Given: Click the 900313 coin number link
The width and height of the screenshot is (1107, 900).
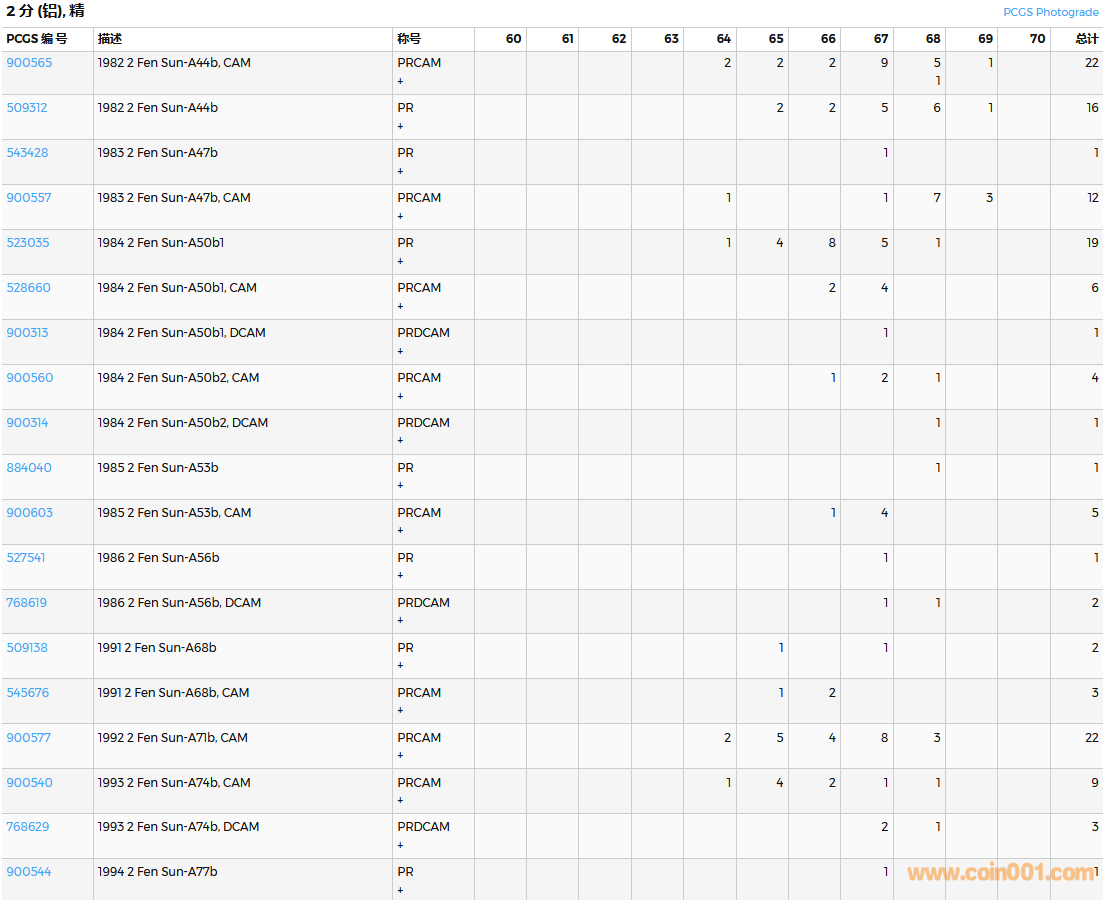Looking at the screenshot, I should pos(27,332).
